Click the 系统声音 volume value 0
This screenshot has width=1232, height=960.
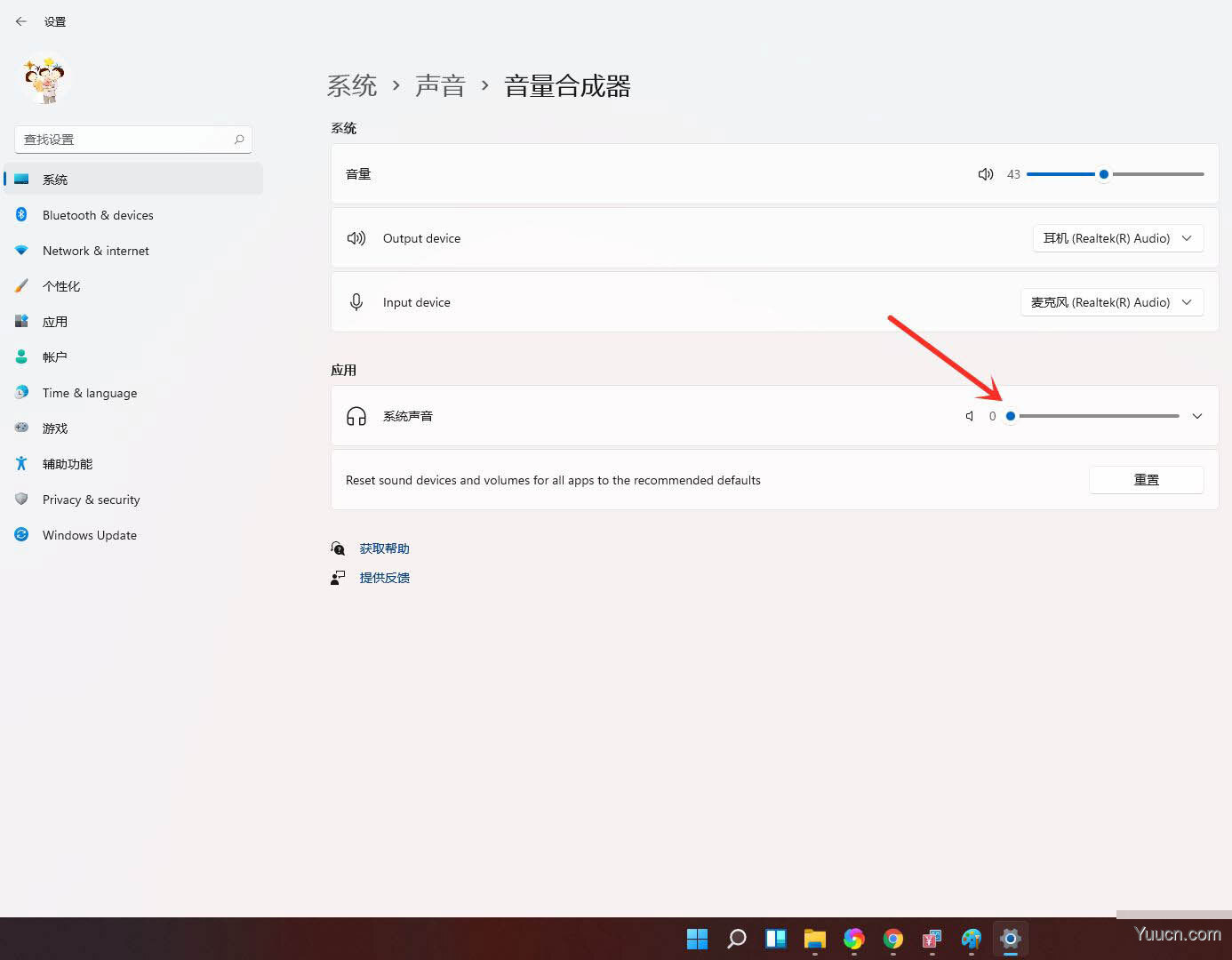[992, 416]
